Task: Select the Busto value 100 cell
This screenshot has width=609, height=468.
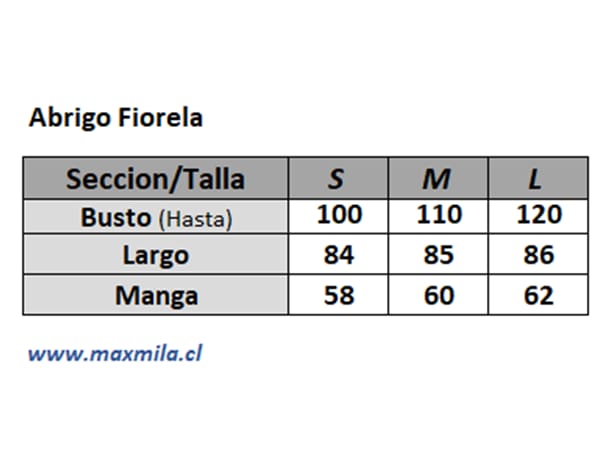Action: pyautogui.click(x=338, y=217)
